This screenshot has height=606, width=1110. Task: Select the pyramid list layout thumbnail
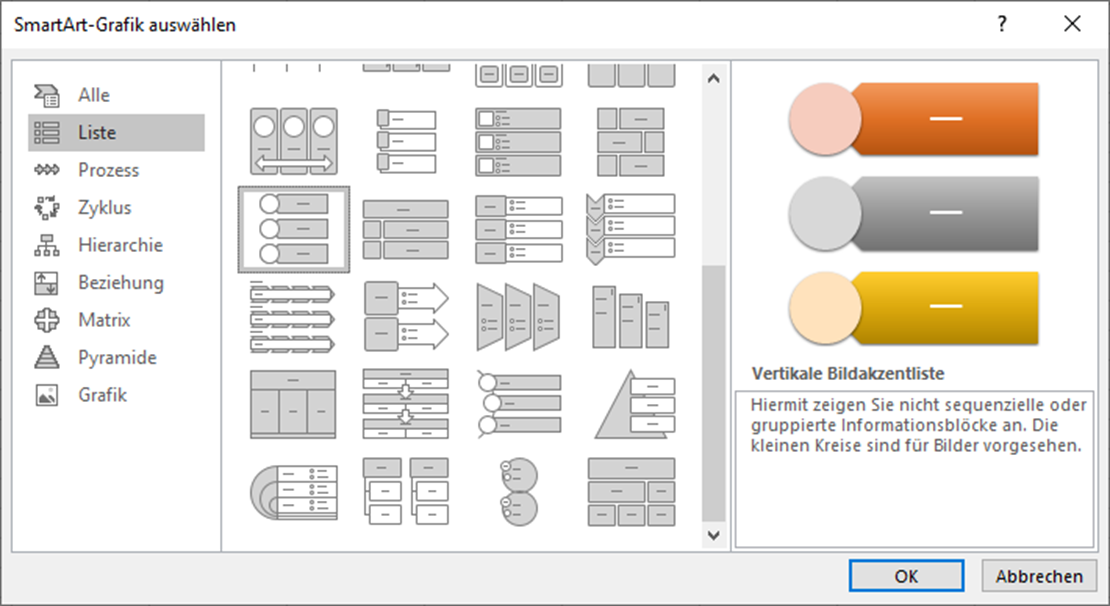631,403
